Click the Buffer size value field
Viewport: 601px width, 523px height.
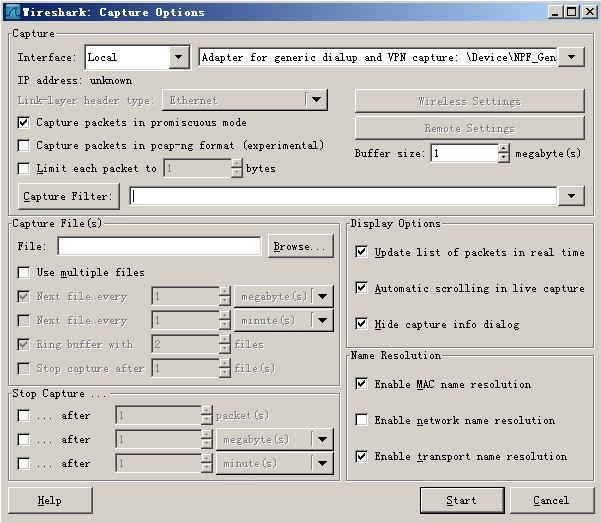click(465, 153)
